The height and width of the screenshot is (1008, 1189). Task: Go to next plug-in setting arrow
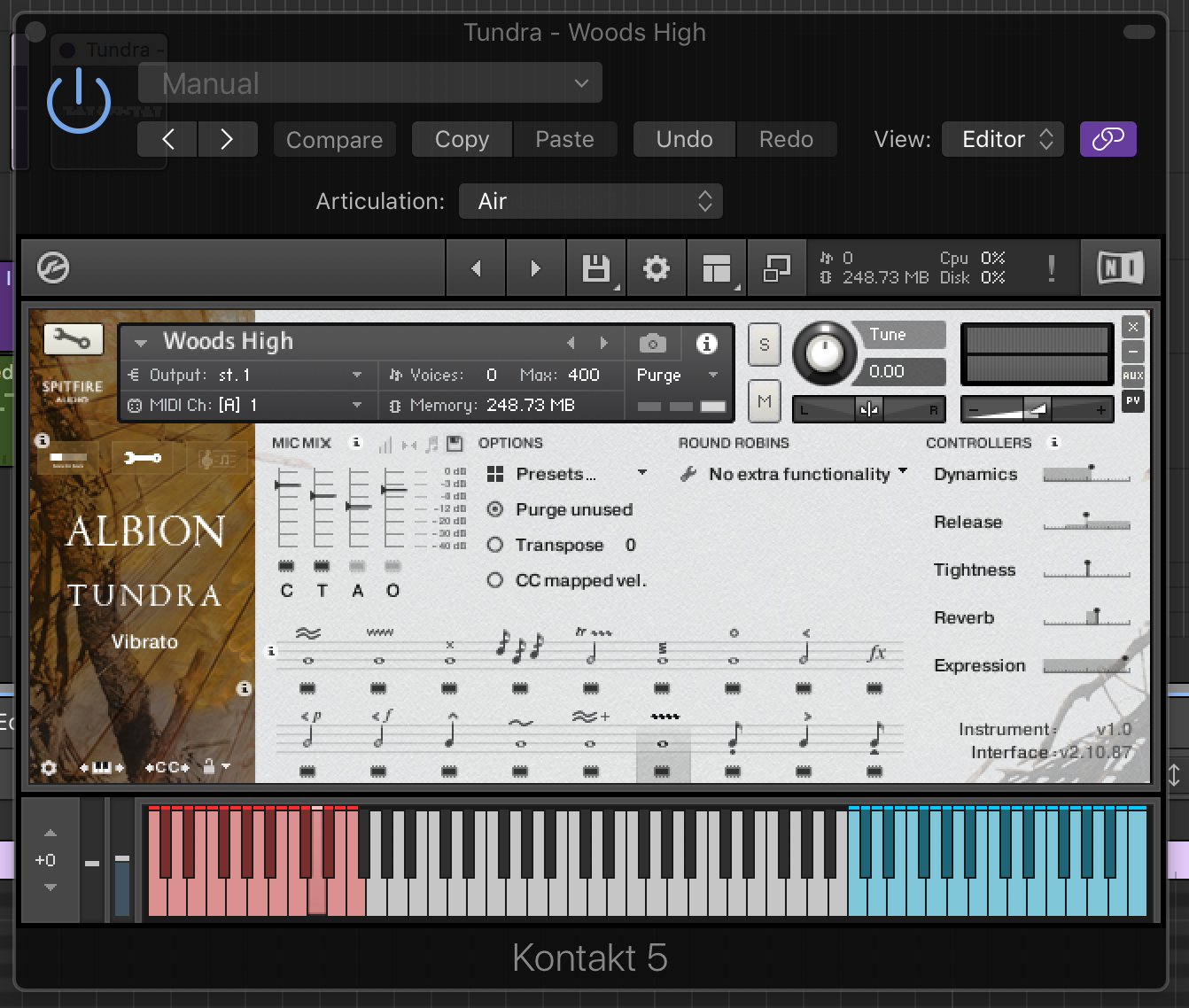(227, 139)
